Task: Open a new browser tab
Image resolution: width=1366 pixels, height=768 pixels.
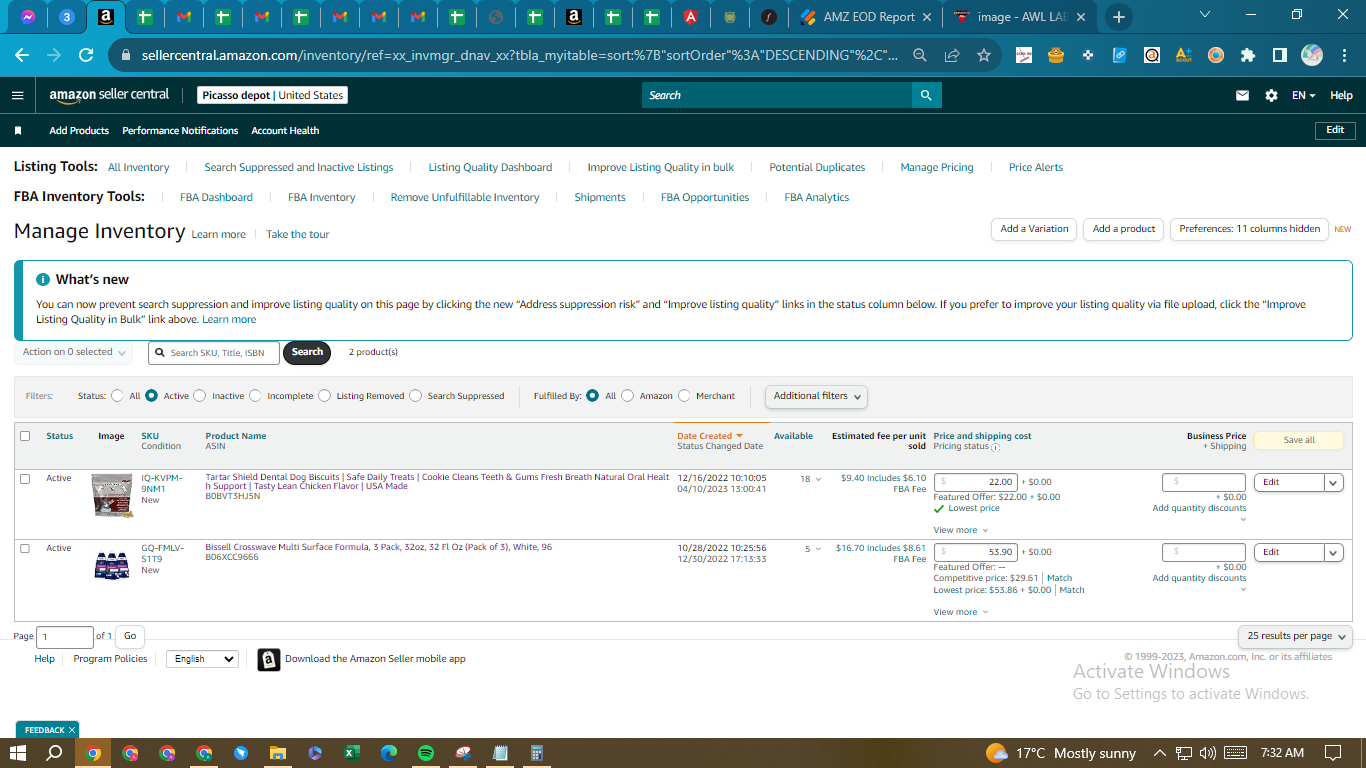Action: point(1118,17)
